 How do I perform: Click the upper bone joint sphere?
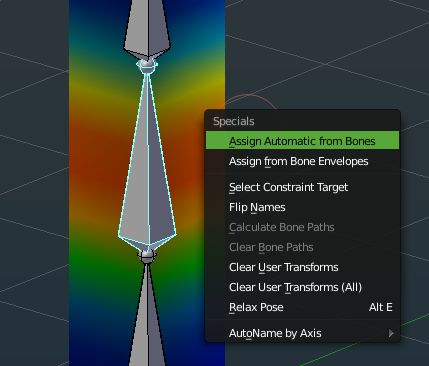pos(146,65)
